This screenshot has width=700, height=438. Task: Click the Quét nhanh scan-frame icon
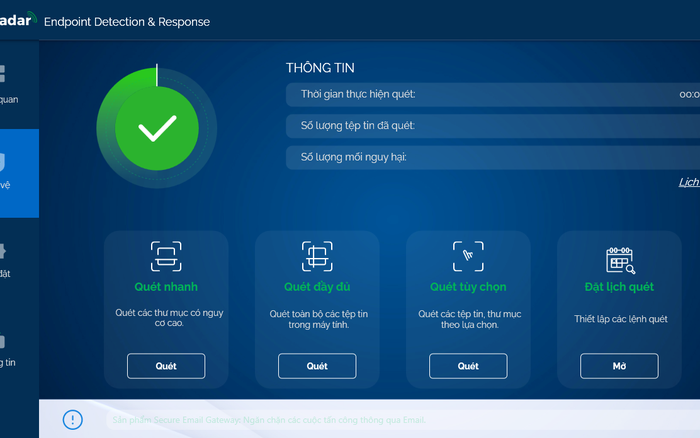(166, 257)
